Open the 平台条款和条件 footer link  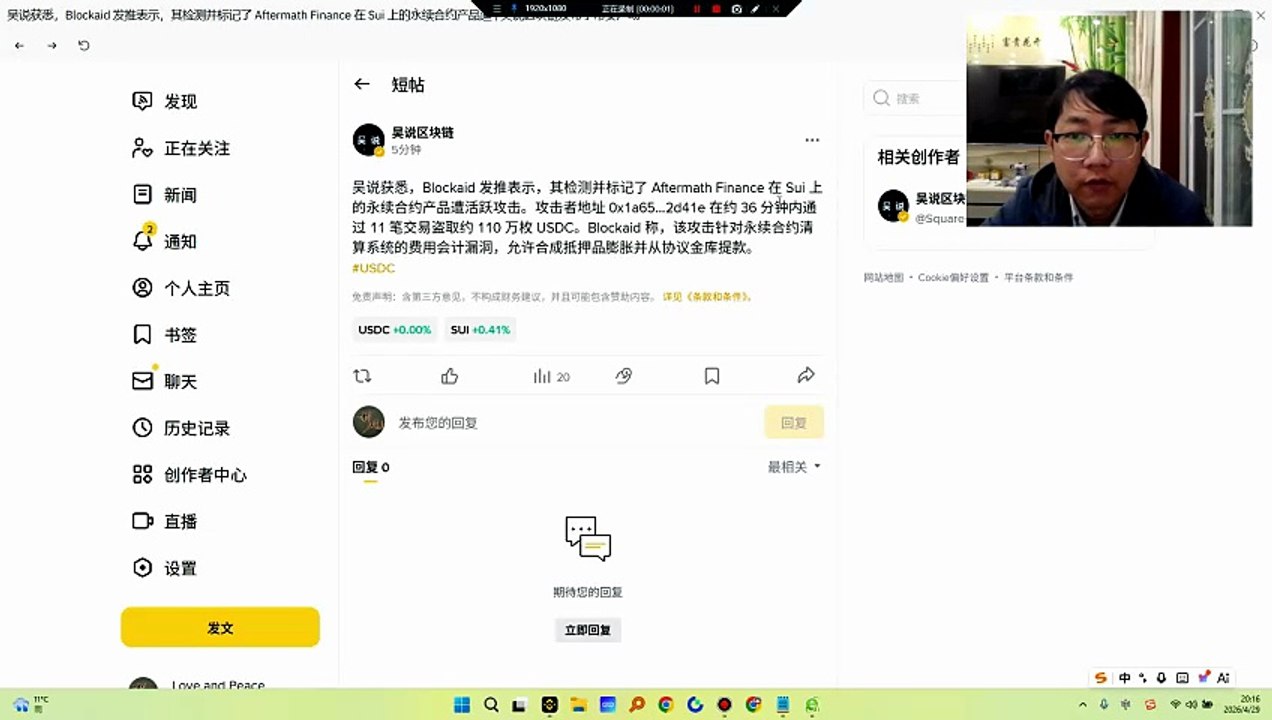tap(1038, 277)
